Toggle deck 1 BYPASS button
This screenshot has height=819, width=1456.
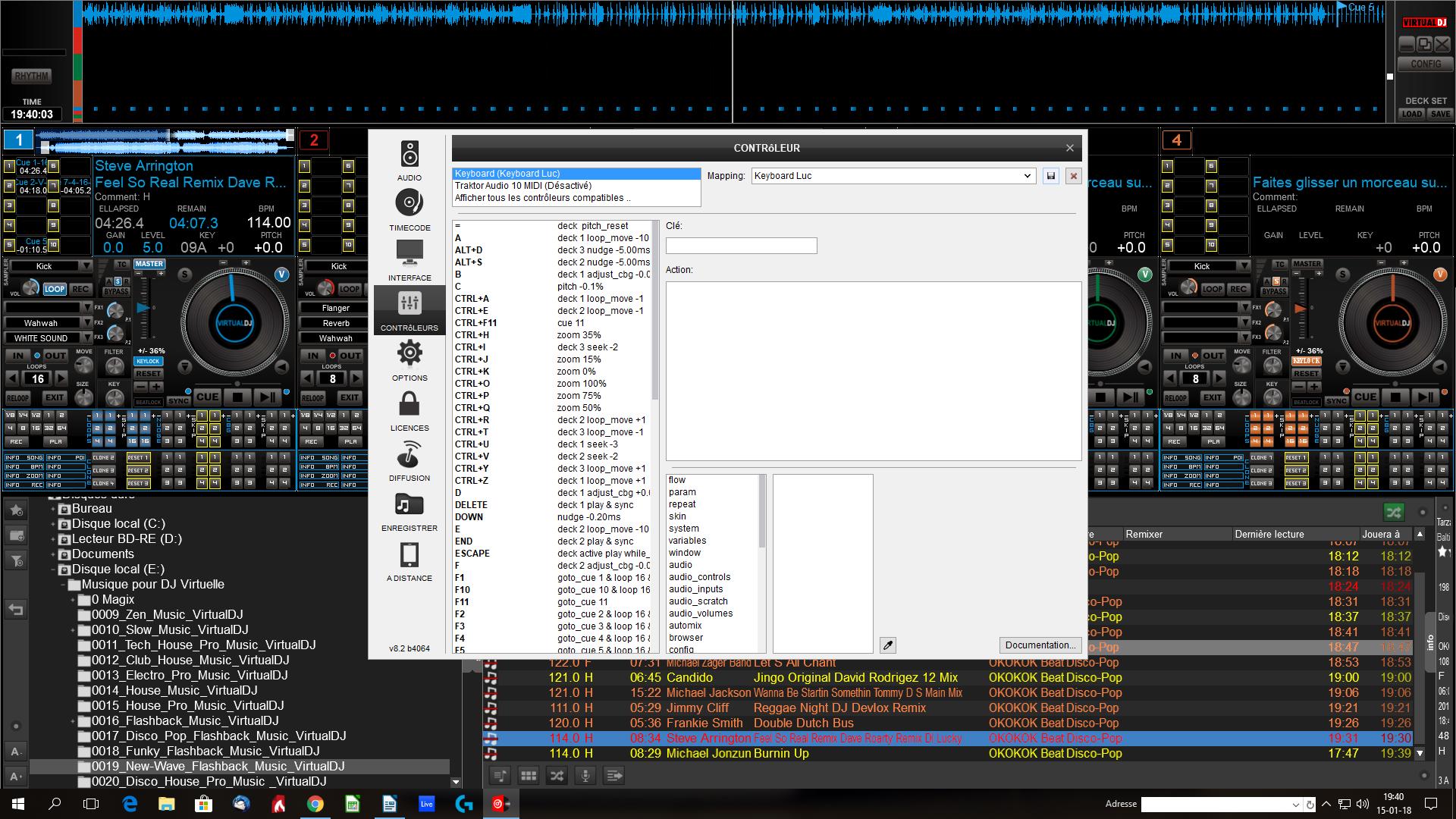[x=117, y=292]
